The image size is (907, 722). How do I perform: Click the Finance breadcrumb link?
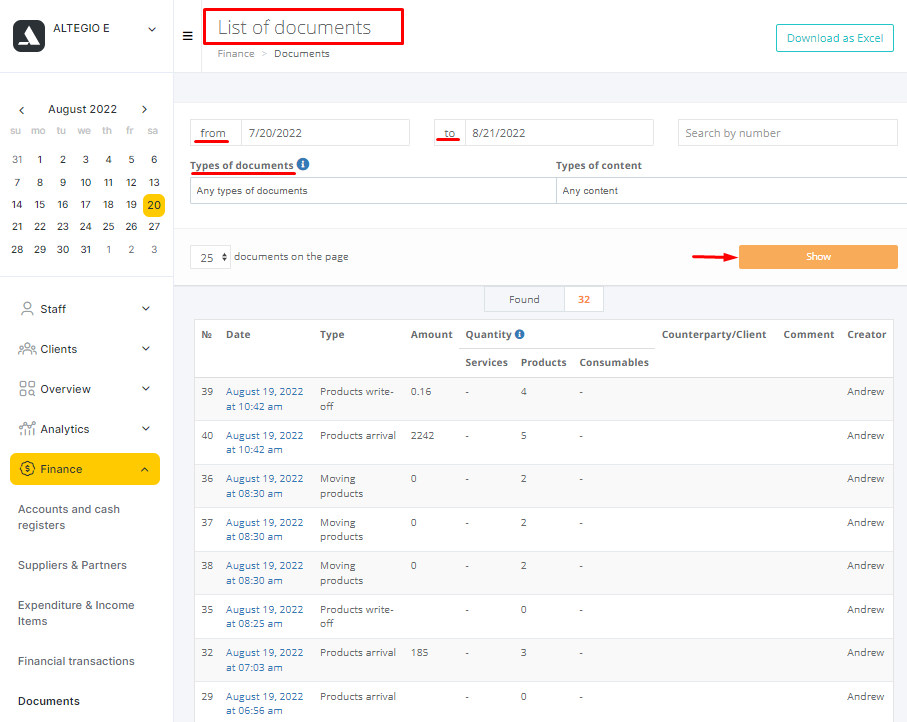click(x=236, y=54)
